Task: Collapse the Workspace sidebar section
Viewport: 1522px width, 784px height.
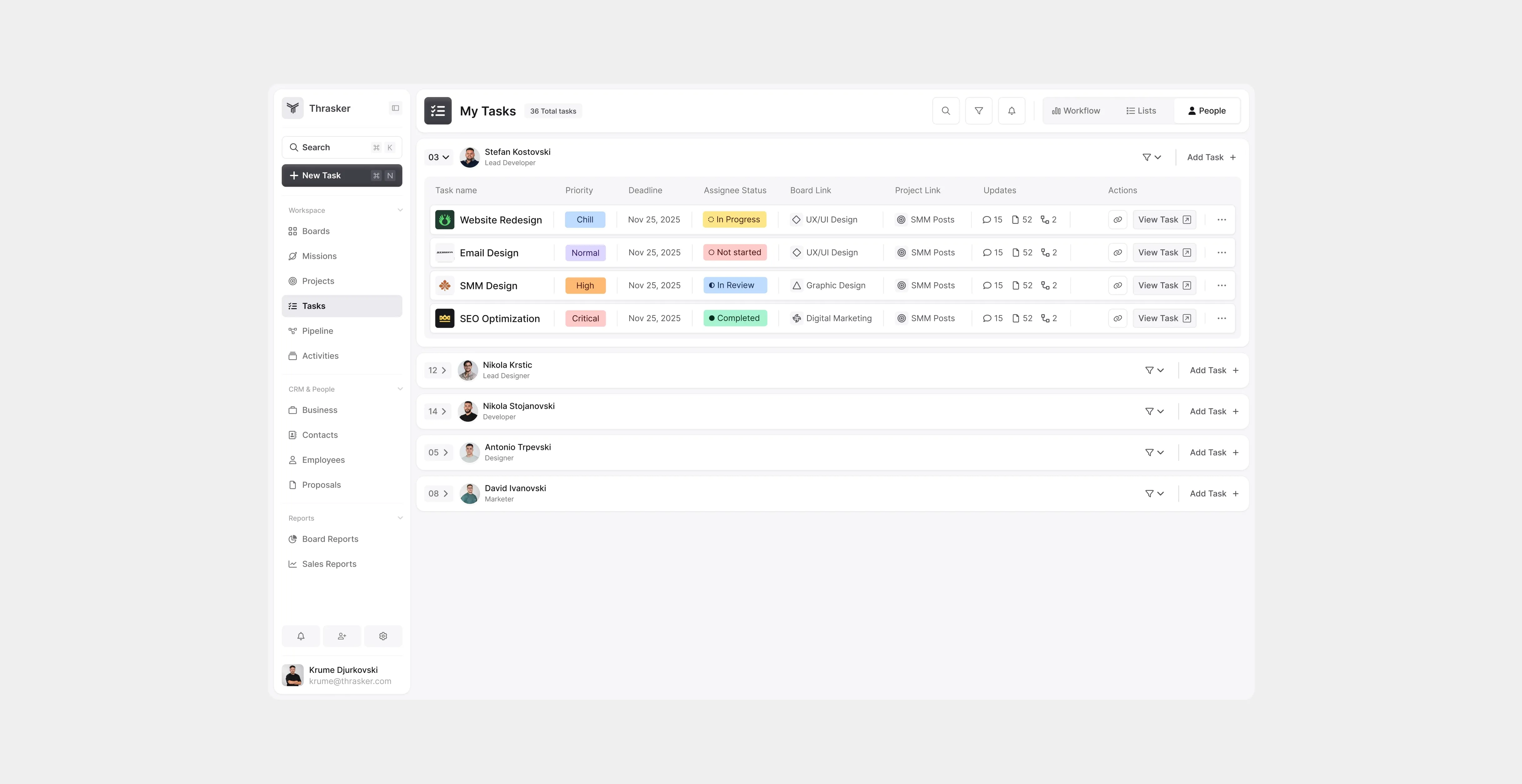Action: tap(400, 210)
